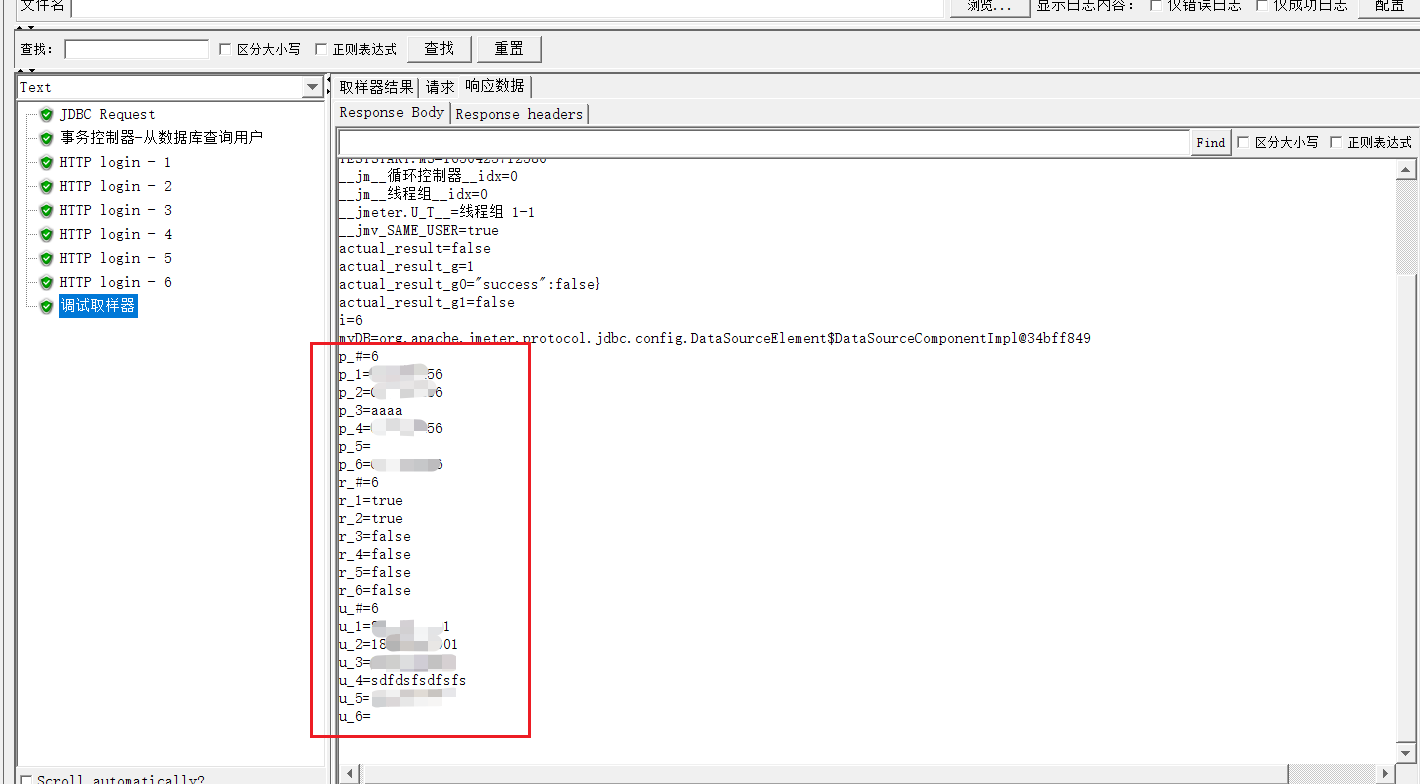Click the green checkmark beside HTTP login - 6

coord(45,282)
